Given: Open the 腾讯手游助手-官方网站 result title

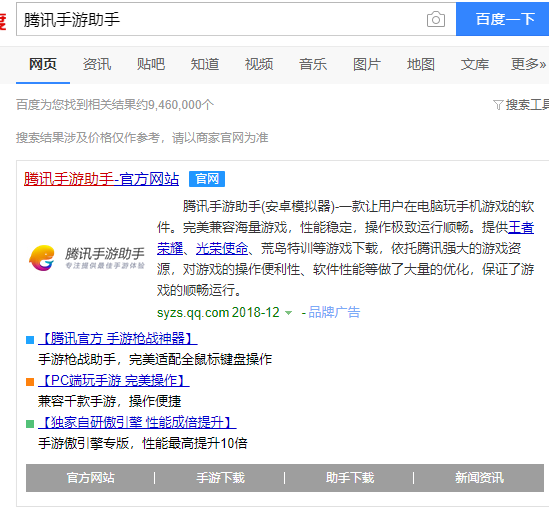Looking at the screenshot, I should [102, 179].
